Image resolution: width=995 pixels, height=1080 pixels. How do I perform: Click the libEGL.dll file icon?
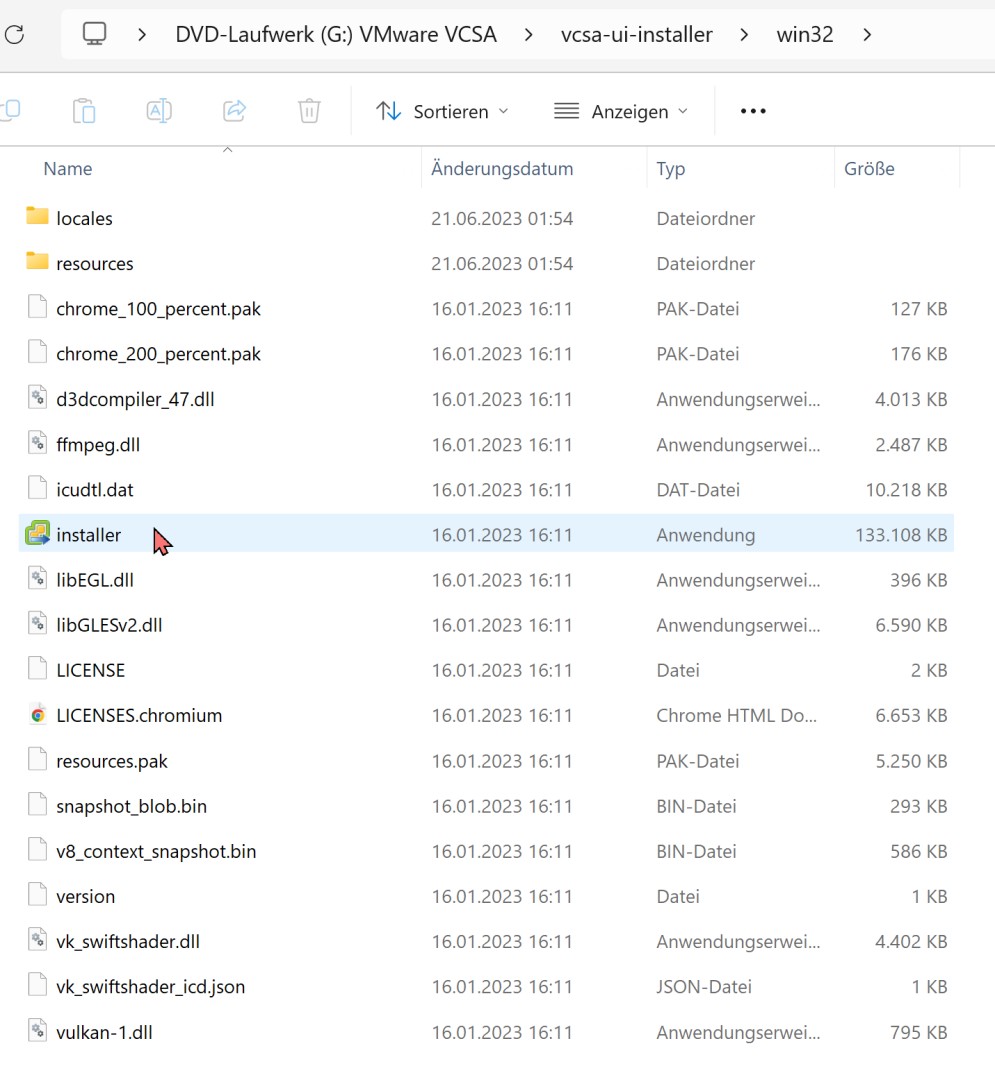38,579
